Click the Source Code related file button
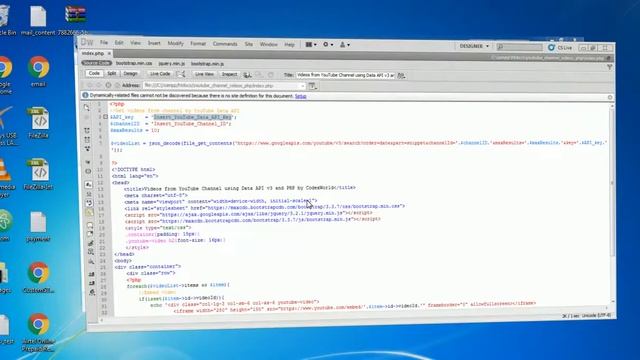 96,63
